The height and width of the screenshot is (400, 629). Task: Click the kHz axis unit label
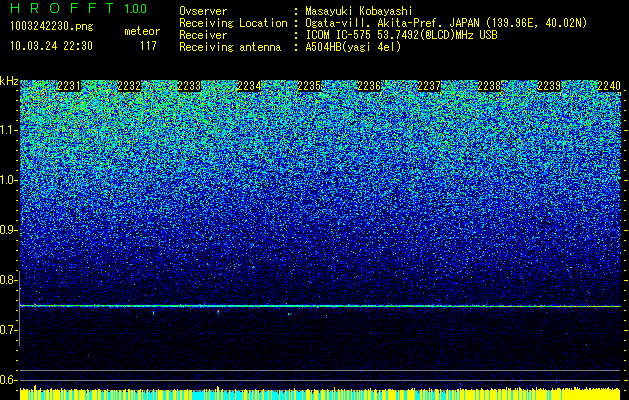point(9,81)
